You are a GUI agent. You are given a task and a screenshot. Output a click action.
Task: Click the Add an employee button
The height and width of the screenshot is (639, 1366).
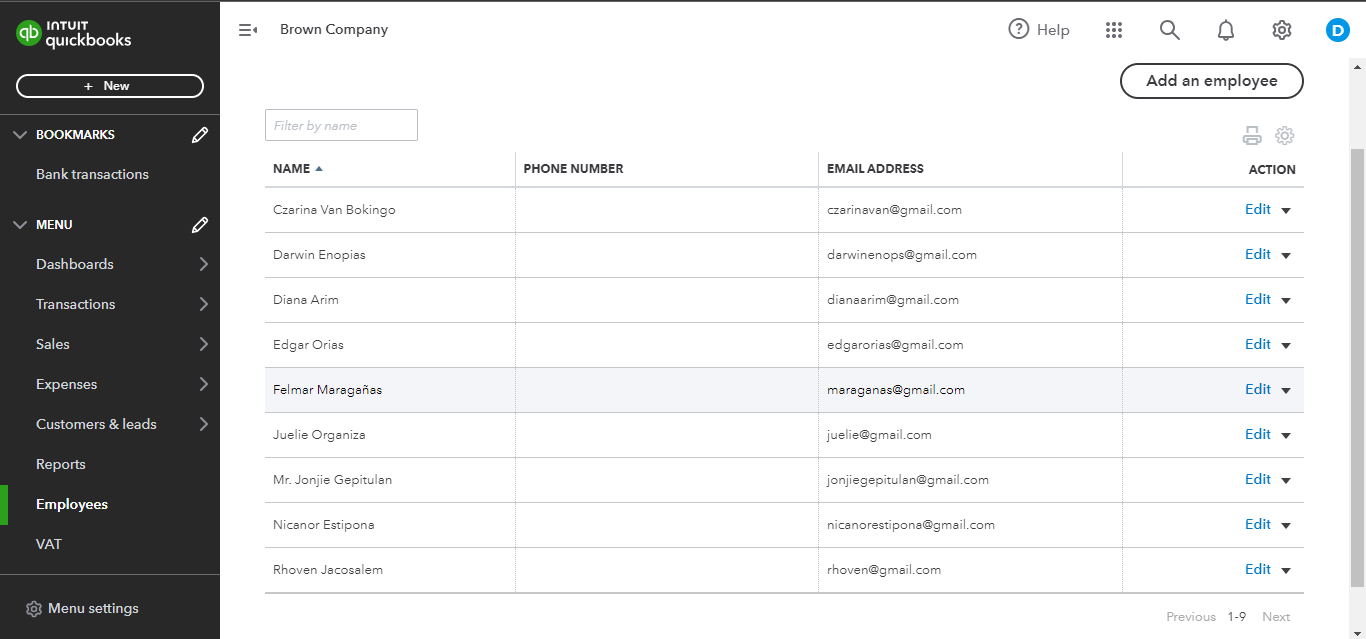(1211, 81)
